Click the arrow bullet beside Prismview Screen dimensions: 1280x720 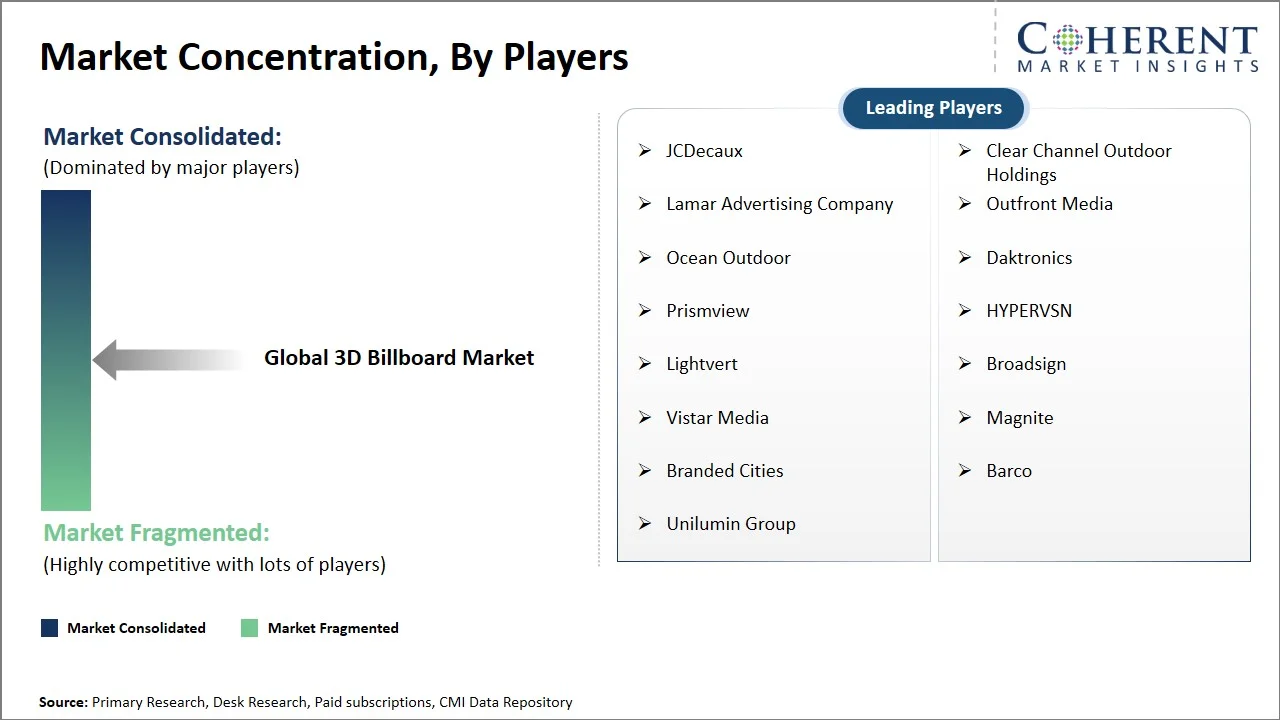click(x=645, y=311)
